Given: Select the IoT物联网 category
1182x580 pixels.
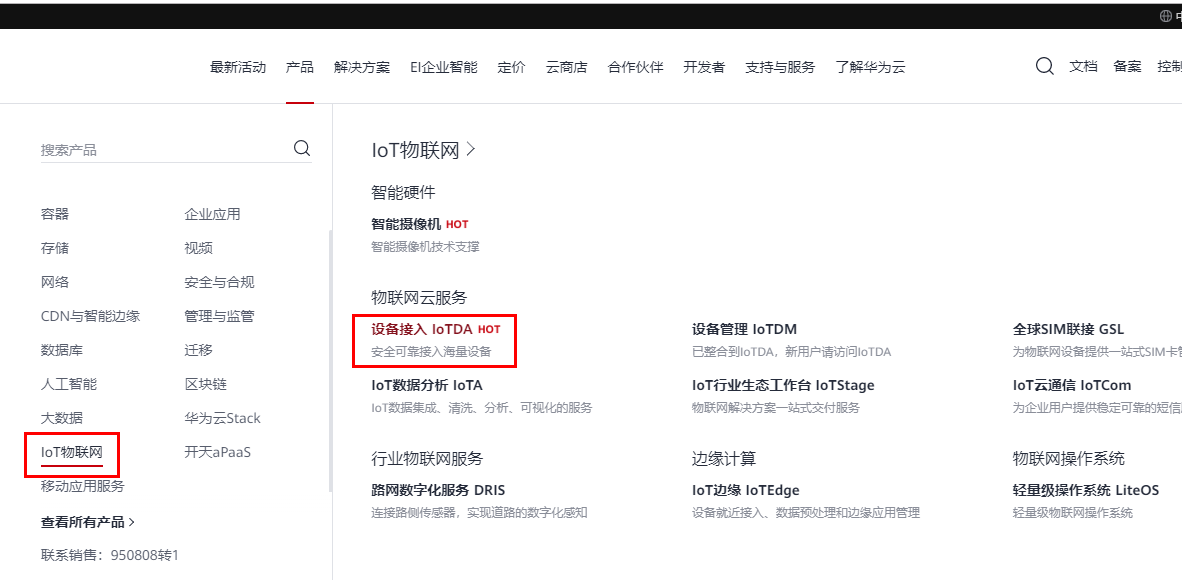Looking at the screenshot, I should coord(72,453).
